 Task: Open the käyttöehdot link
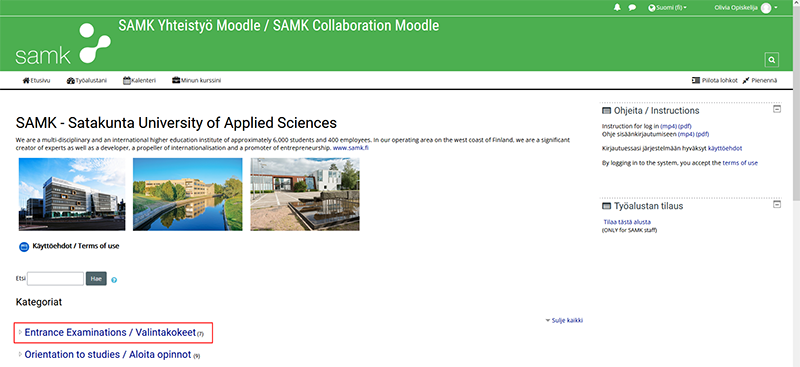tap(725, 149)
